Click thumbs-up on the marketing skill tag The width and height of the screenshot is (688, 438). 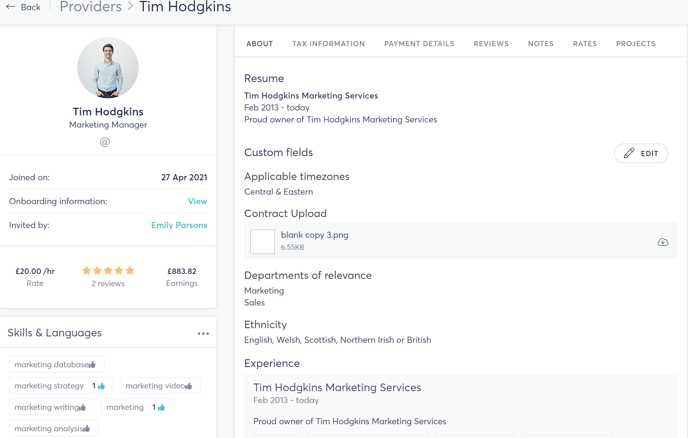coord(161,407)
